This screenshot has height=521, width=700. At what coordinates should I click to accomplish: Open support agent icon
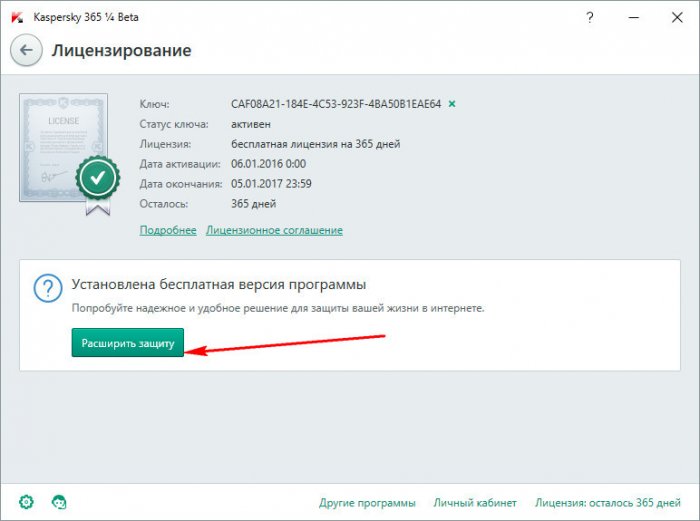pyautogui.click(x=59, y=502)
